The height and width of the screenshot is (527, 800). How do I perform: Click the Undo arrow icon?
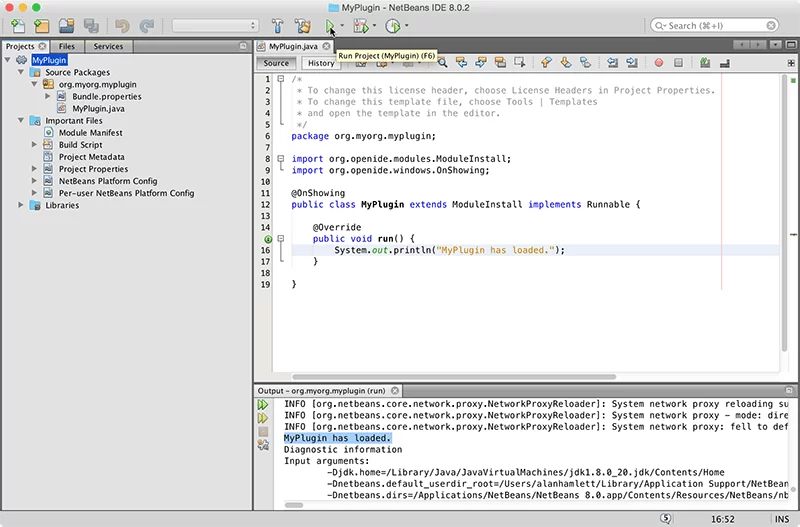(x=122, y=26)
